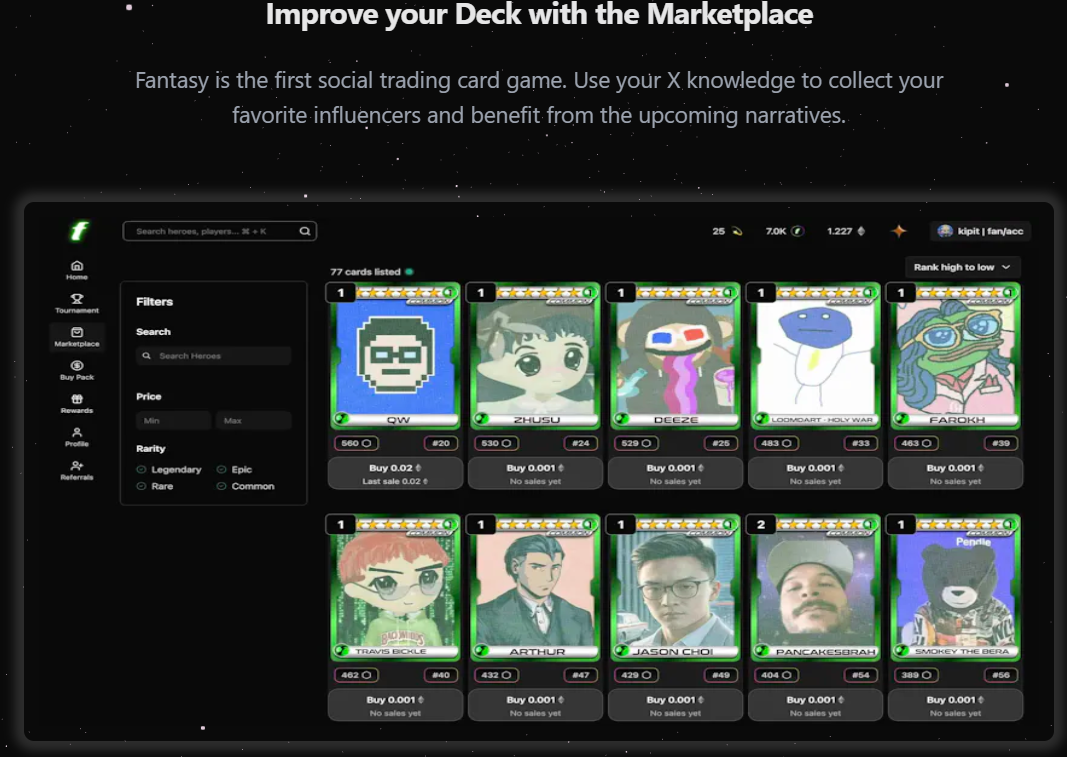
Task: Go to Tournament trophy icon
Action: point(77,299)
